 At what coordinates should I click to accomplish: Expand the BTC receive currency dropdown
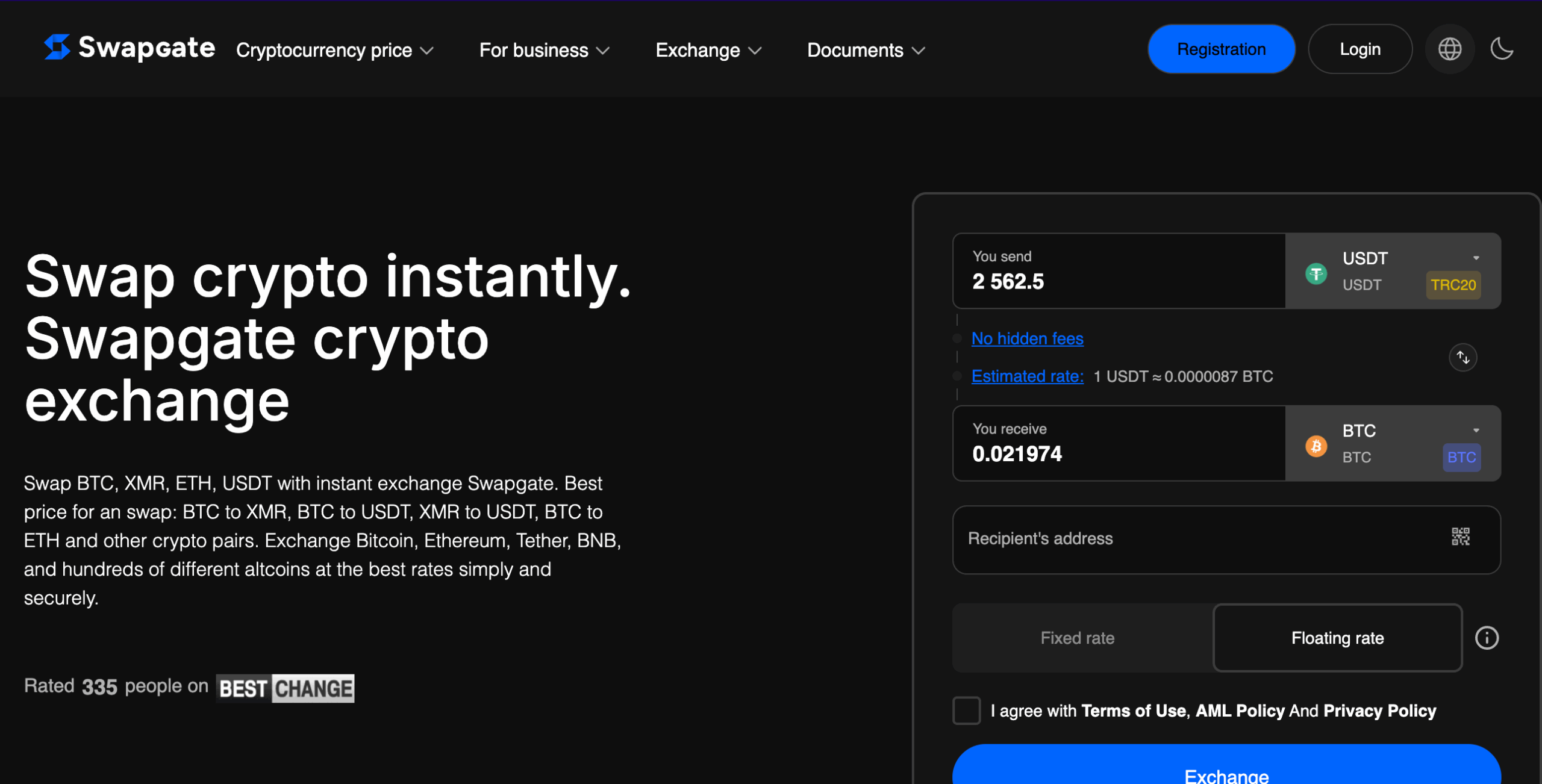tap(1393, 444)
